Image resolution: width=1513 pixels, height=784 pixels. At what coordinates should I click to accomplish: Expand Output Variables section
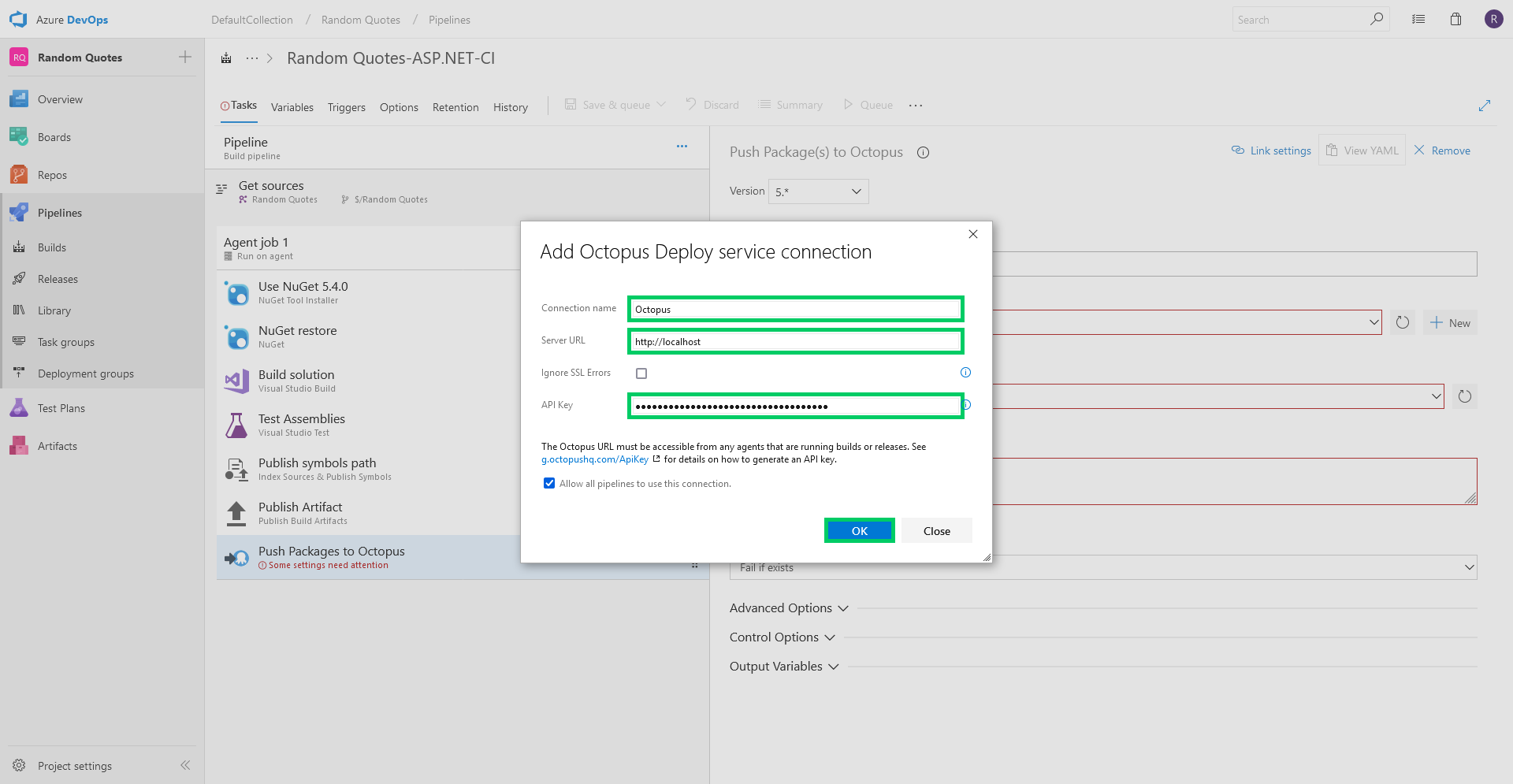coord(784,667)
